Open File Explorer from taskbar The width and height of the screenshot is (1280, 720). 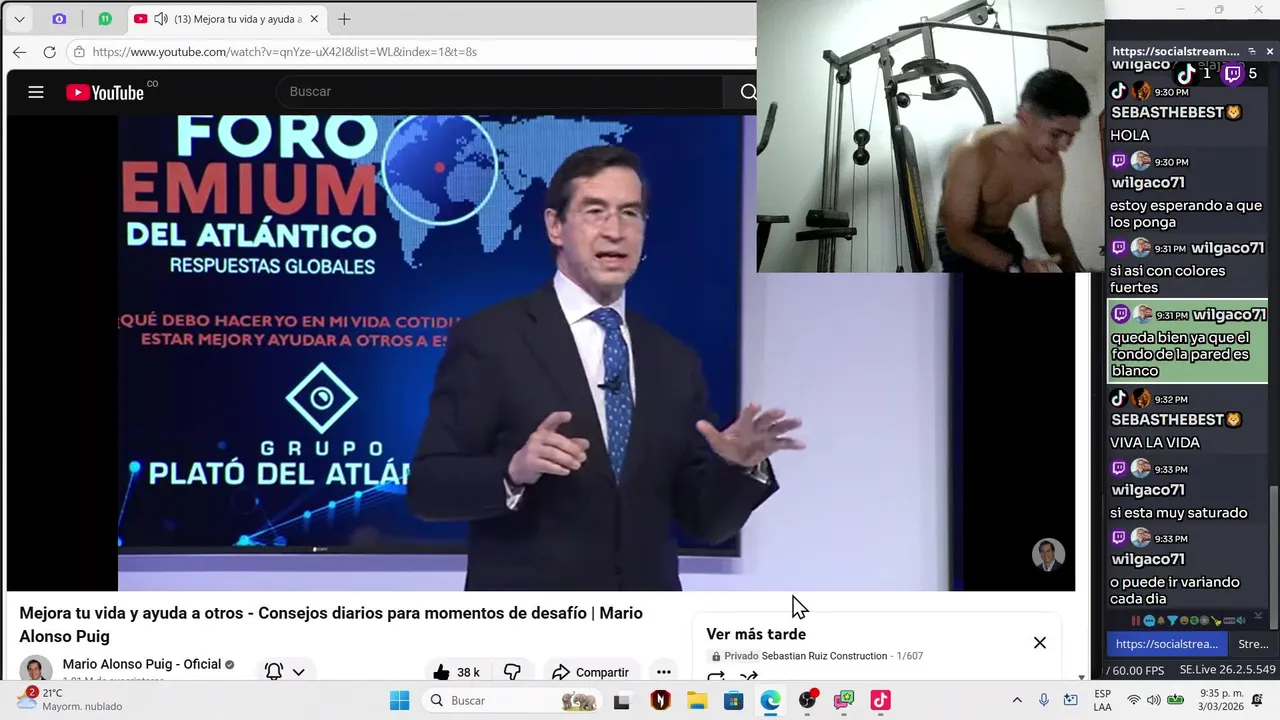[697, 701]
